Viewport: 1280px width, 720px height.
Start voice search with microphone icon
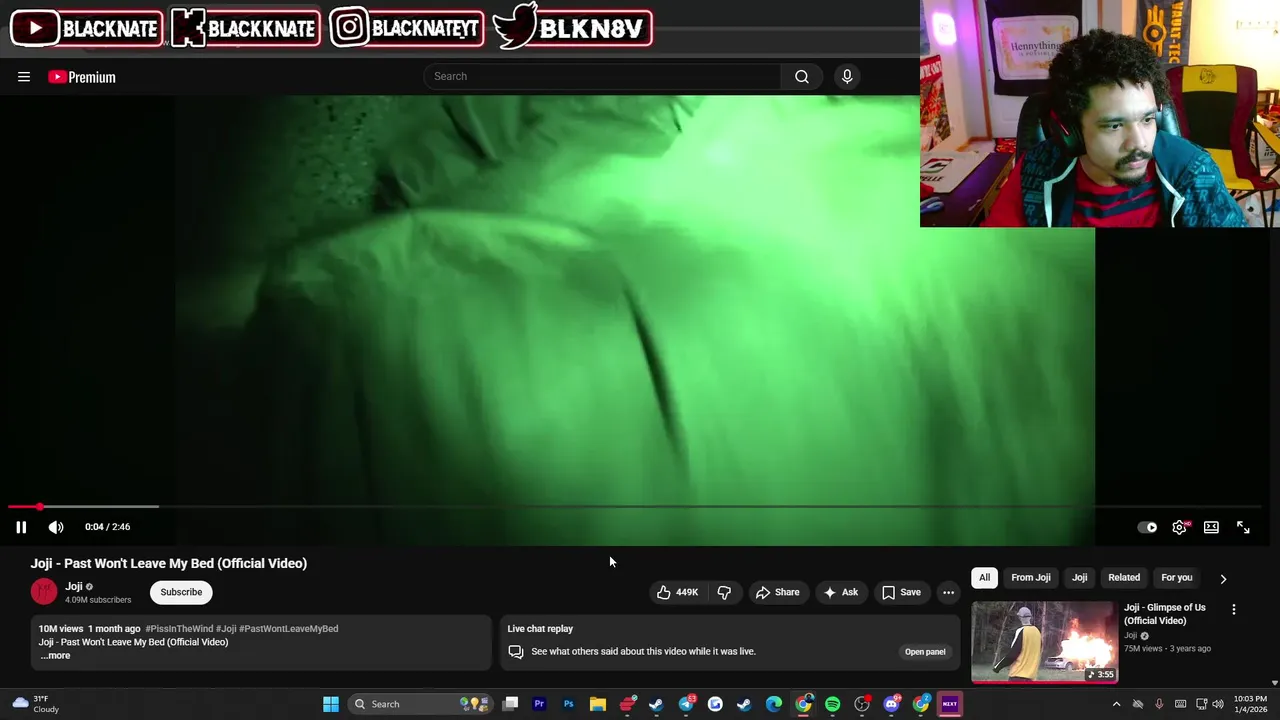pos(847,77)
